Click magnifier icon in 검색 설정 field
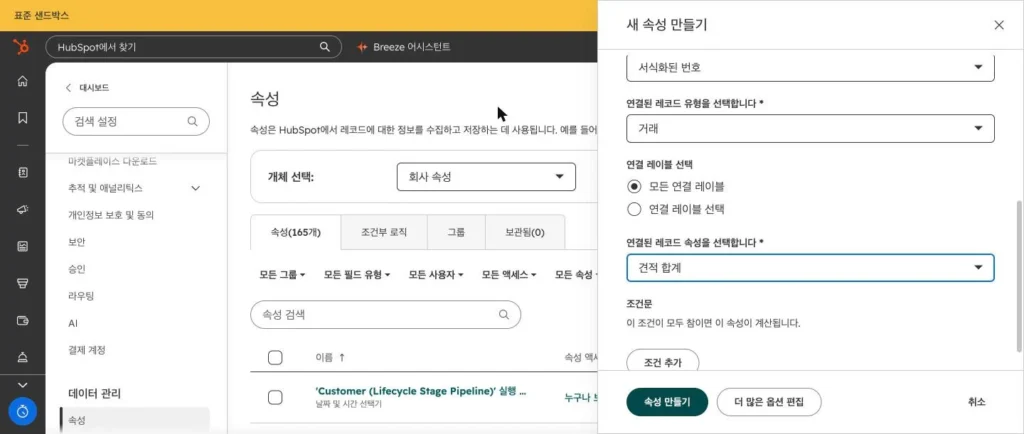Viewport: 1024px width, 434px height. [x=192, y=121]
